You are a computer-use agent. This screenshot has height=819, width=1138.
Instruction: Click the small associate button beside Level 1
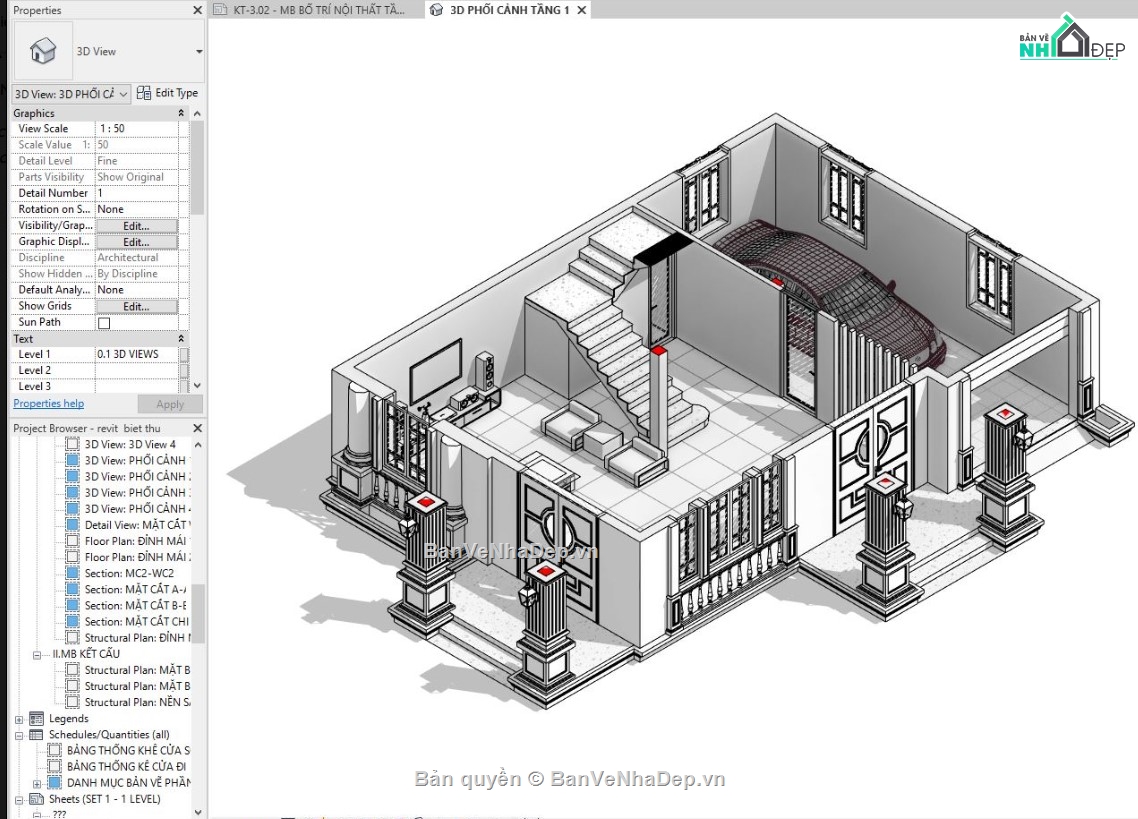pos(184,354)
